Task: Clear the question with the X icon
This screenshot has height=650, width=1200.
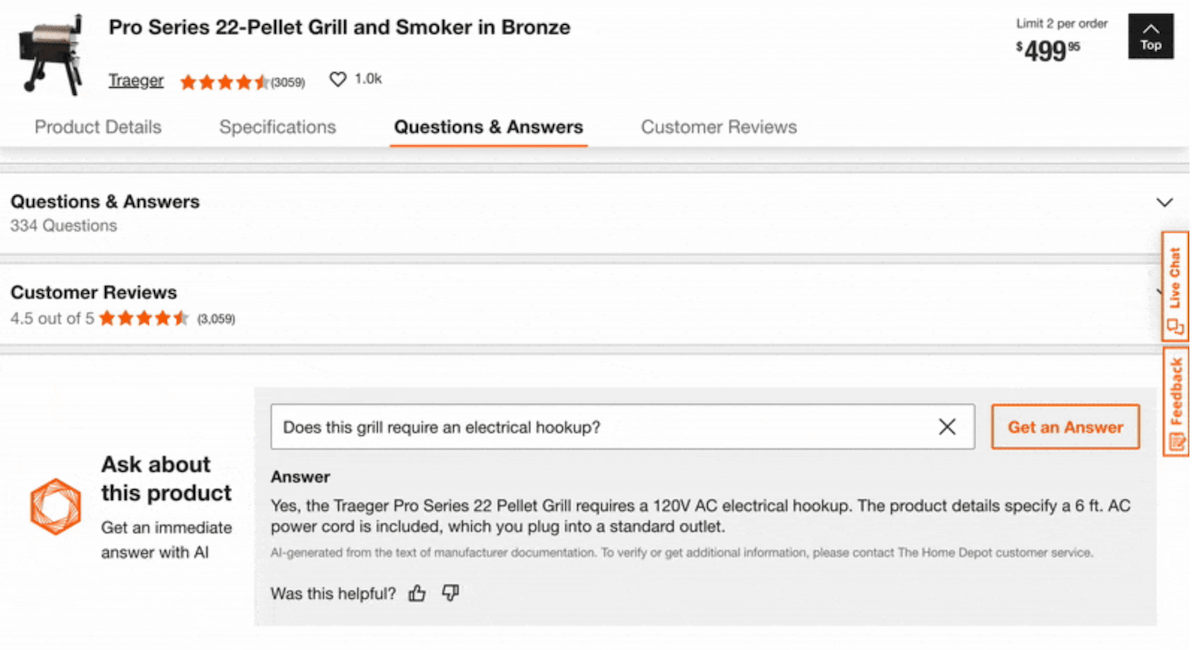Action: coord(947,427)
